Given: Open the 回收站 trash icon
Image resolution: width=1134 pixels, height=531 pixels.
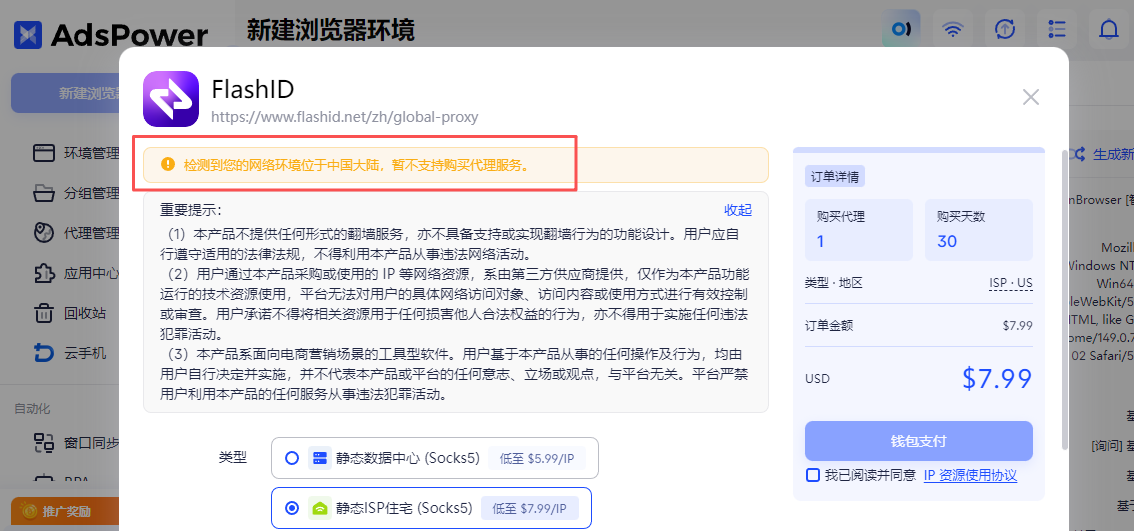Looking at the screenshot, I should (x=44, y=313).
